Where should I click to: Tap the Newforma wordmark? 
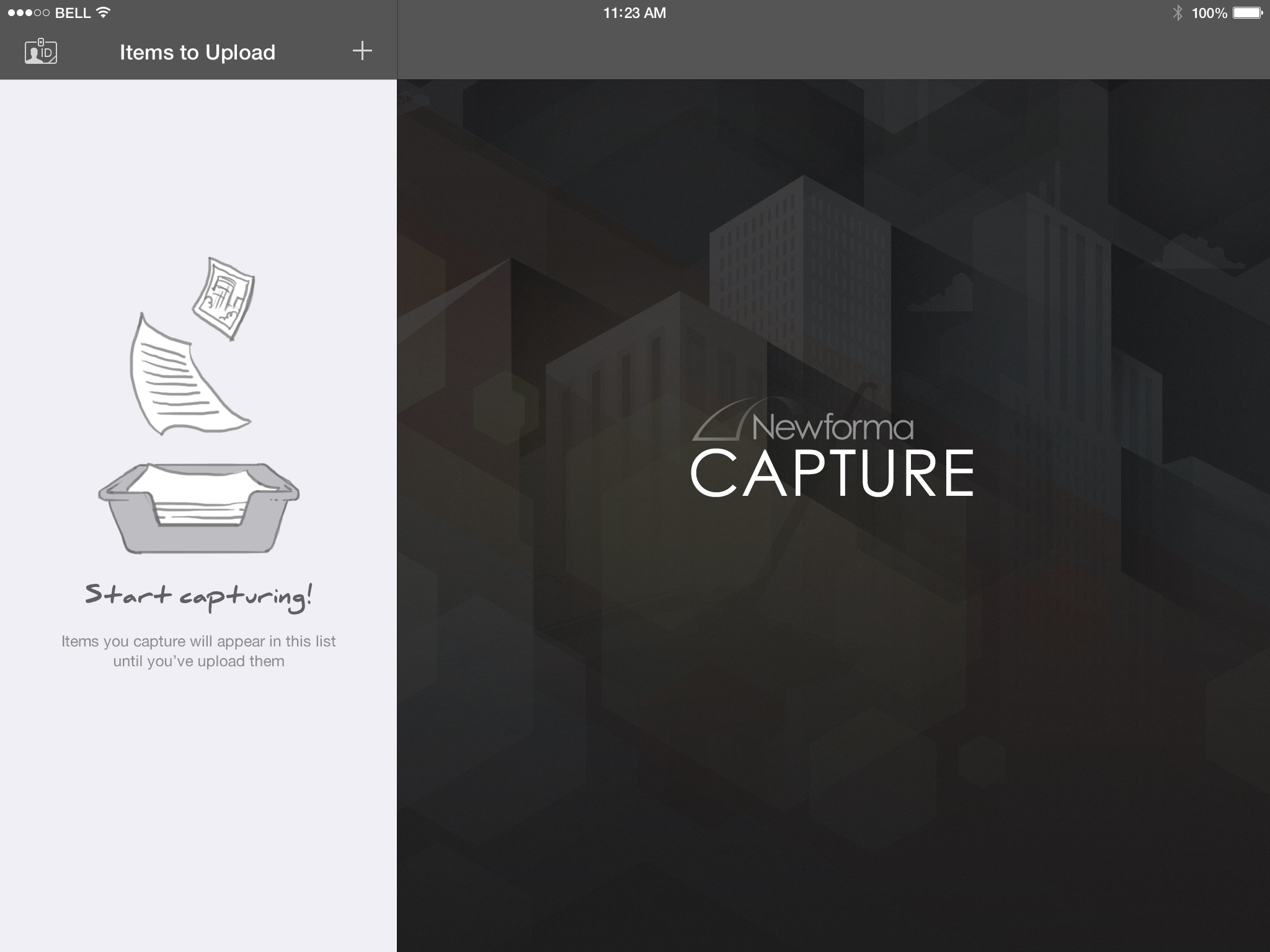click(832, 427)
